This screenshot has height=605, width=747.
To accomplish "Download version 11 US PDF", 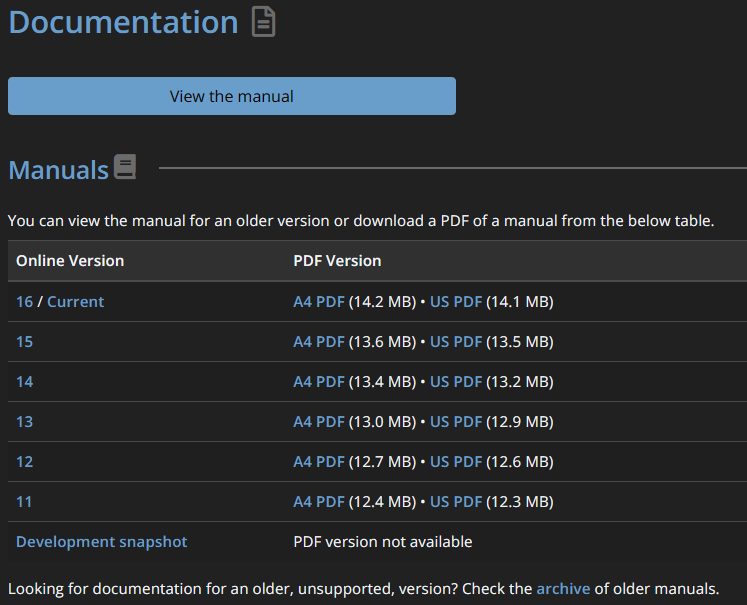I will (x=456, y=501).
